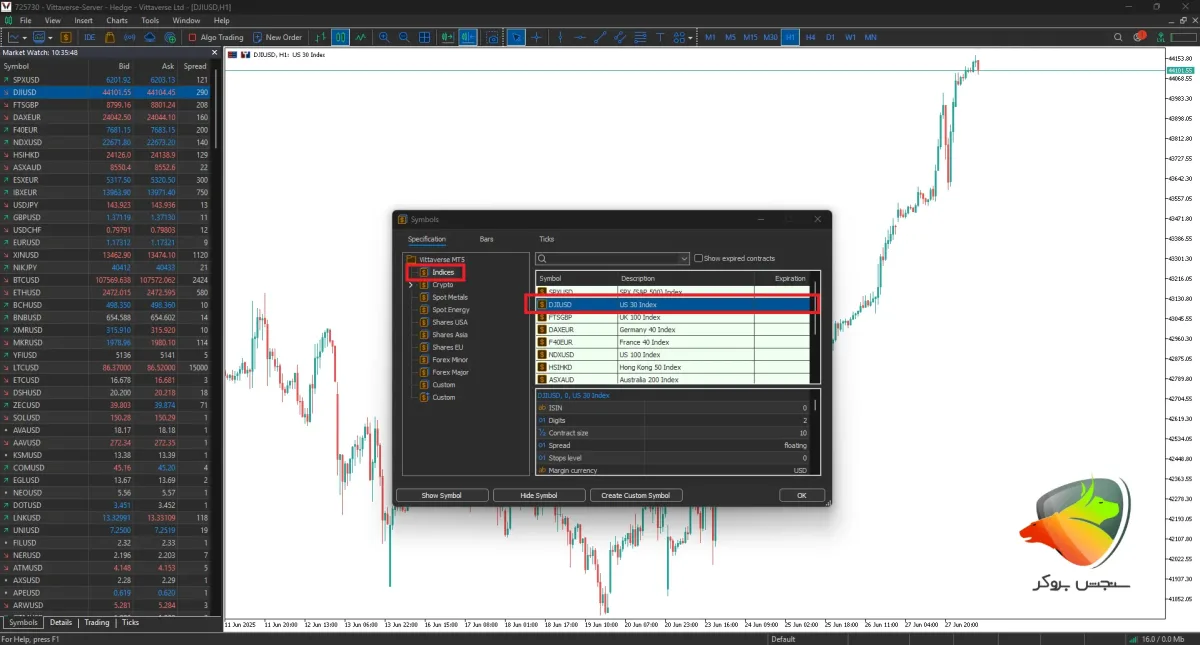
Task: Select Forex Major in symbol tree
Action: (450, 372)
